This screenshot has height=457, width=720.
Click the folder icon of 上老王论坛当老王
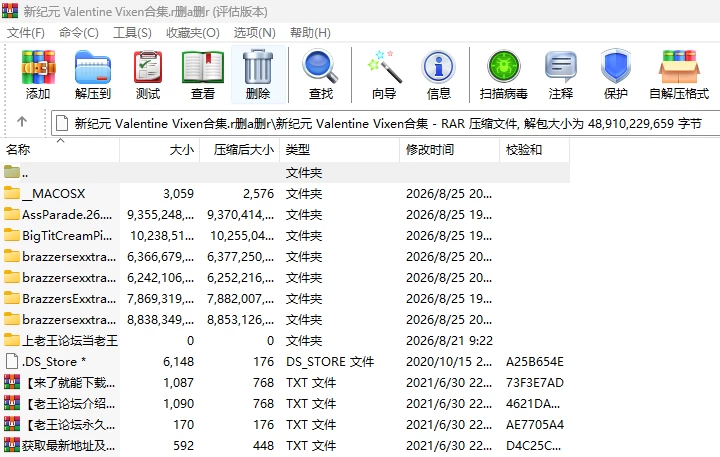coord(12,340)
